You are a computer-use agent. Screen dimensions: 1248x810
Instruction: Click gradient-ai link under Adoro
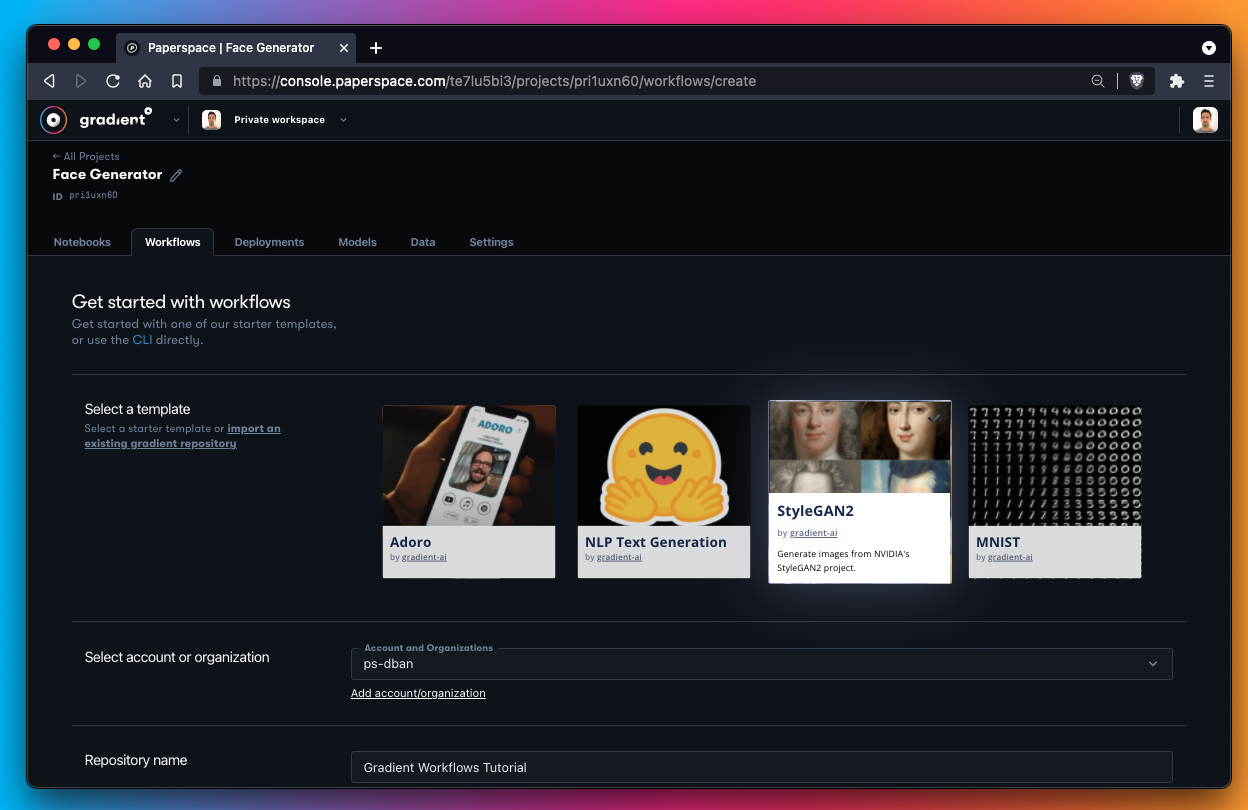424,557
